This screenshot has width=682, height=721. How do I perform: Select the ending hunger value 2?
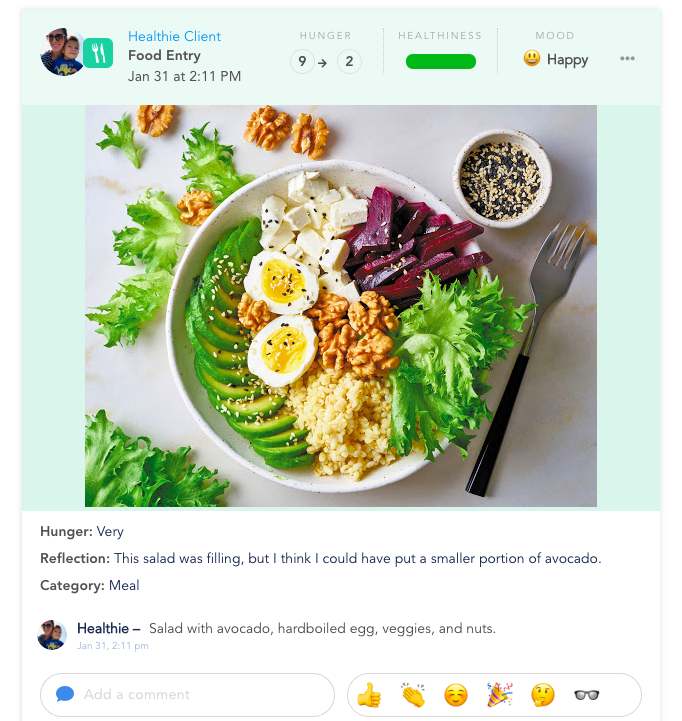(349, 61)
